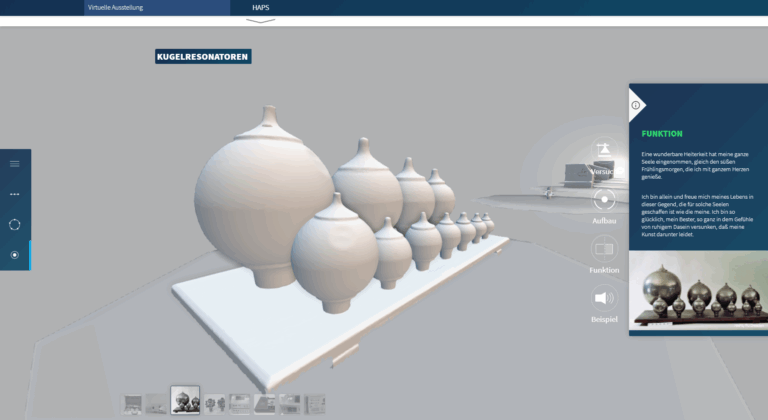
Task: Expand the top navigation chevron below HAPS
Action: pos(261,21)
